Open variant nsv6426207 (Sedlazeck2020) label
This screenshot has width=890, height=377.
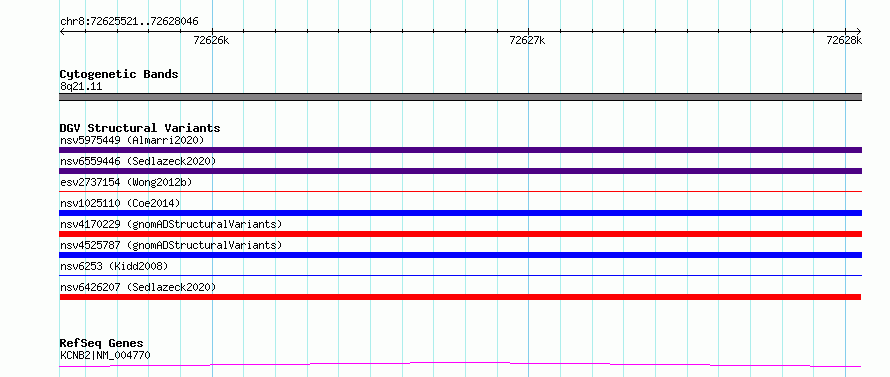coord(138,287)
